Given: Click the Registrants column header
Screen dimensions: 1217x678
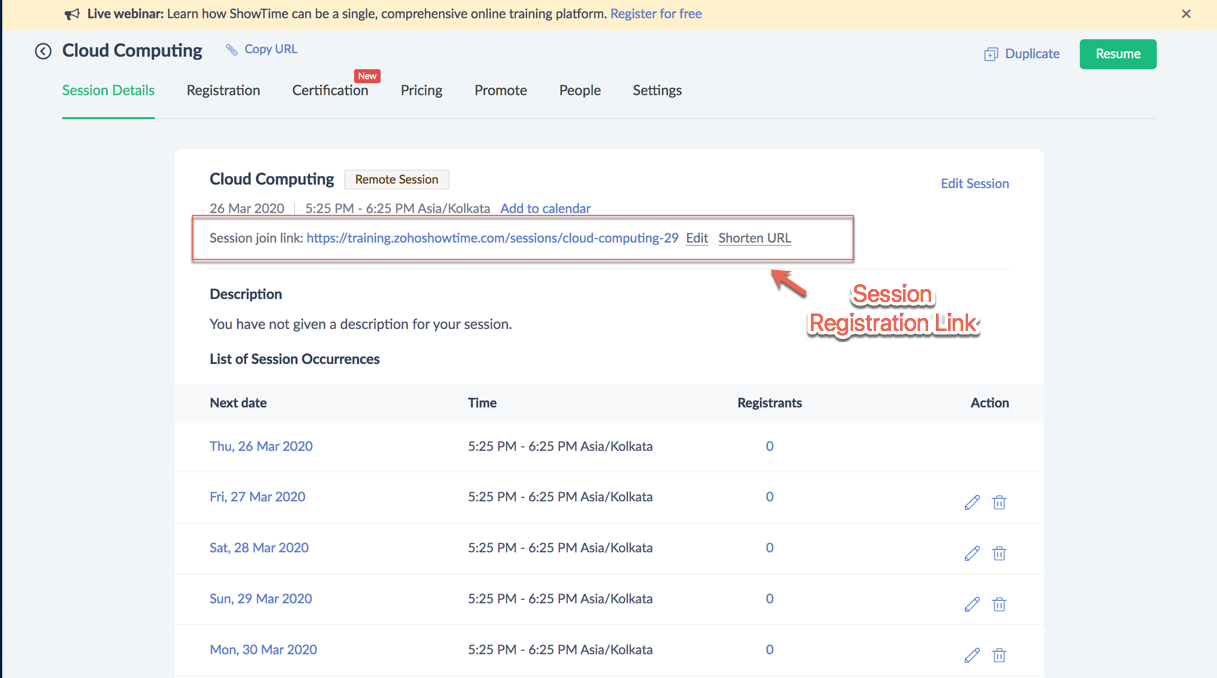Looking at the screenshot, I should click(769, 403).
